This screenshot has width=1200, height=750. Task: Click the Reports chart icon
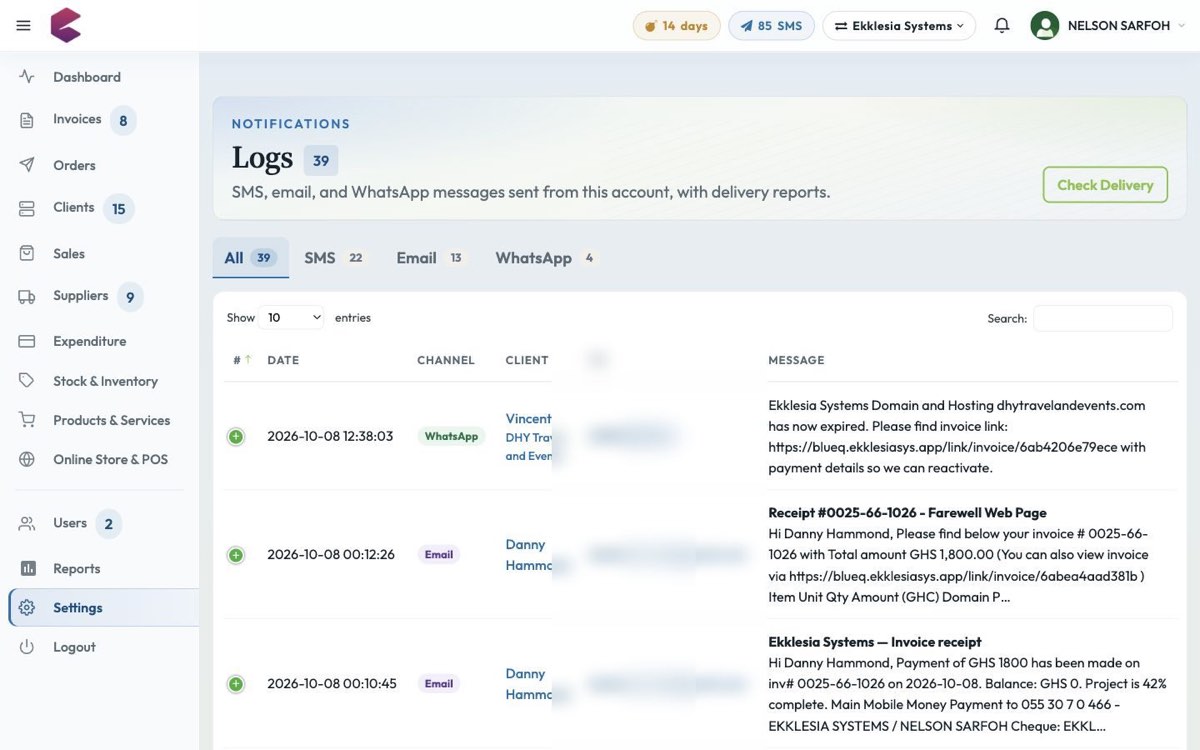point(27,568)
